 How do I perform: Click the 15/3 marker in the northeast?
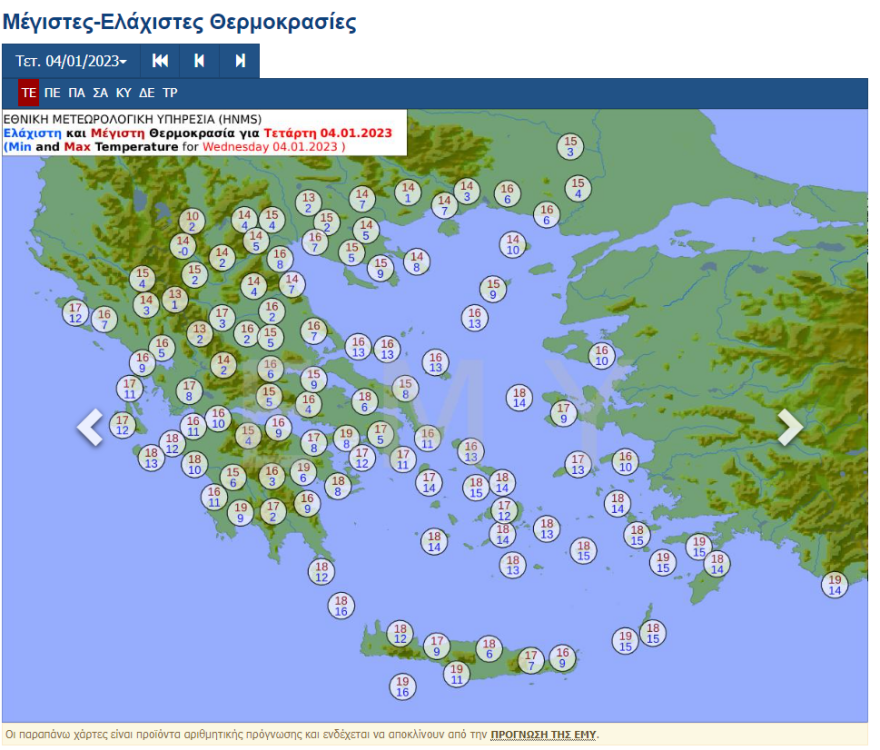coord(572,147)
